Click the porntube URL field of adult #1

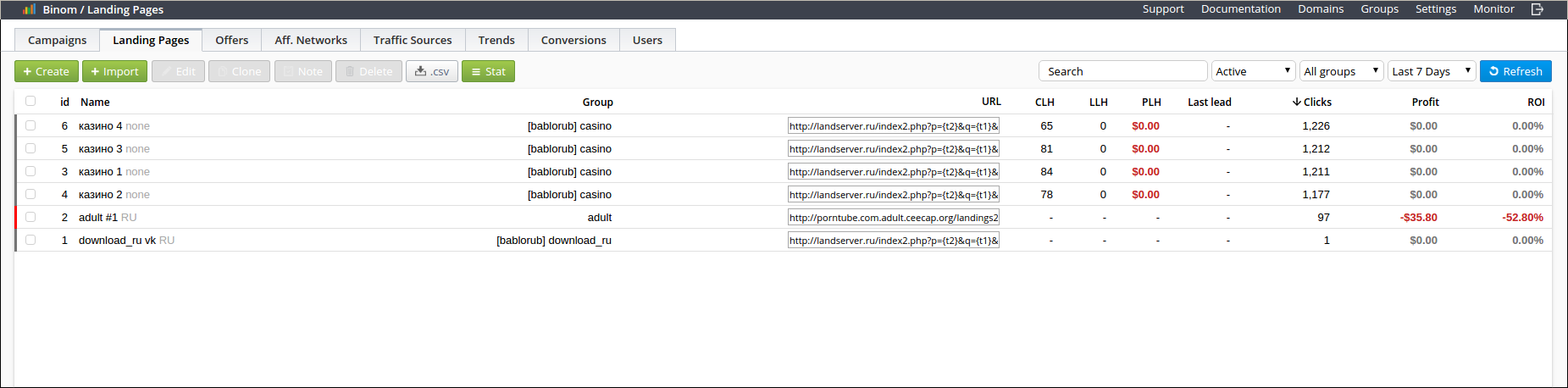point(894,217)
